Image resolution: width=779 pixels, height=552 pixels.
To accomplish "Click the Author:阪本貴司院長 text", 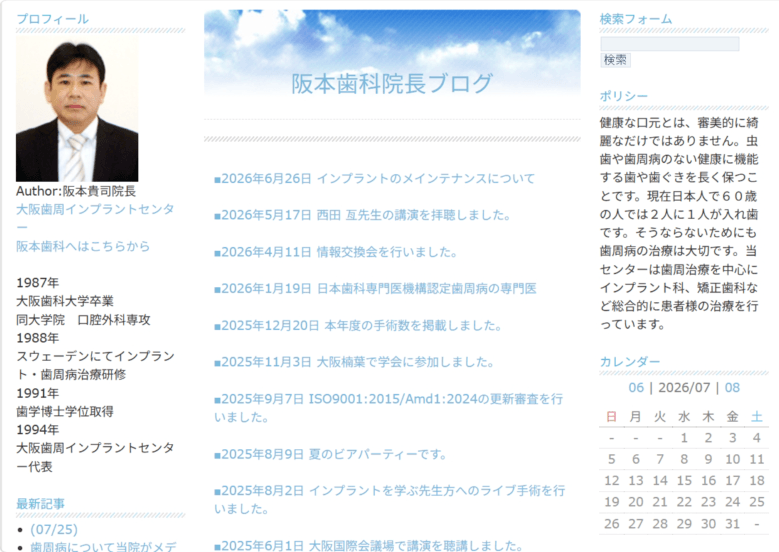I will [76, 191].
